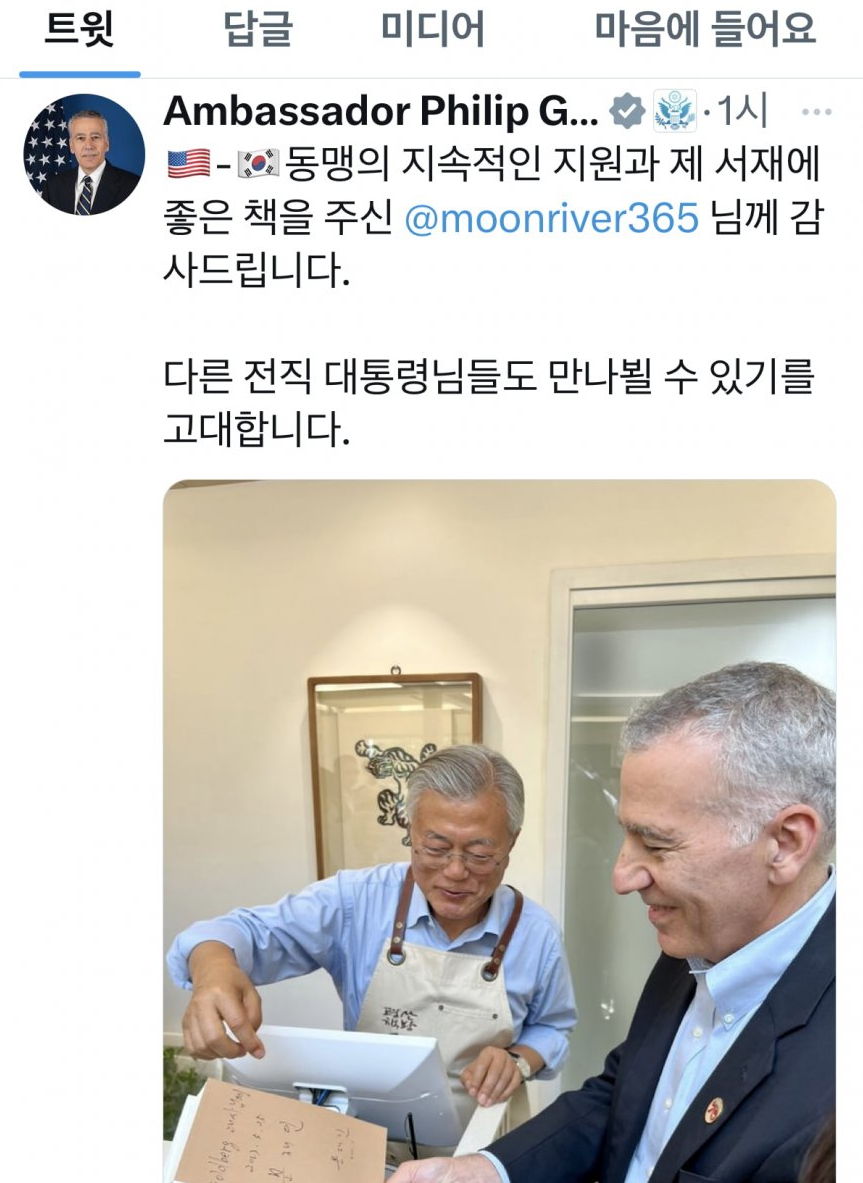Viewport: 863px width, 1183px height.
Task: Open the 답글 tab
Action: [258, 30]
